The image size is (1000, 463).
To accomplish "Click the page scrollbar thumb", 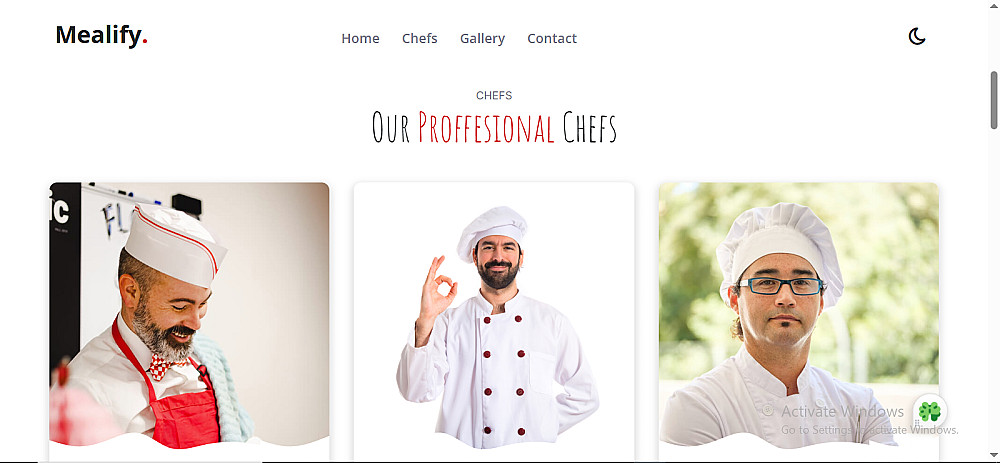I will [994, 99].
